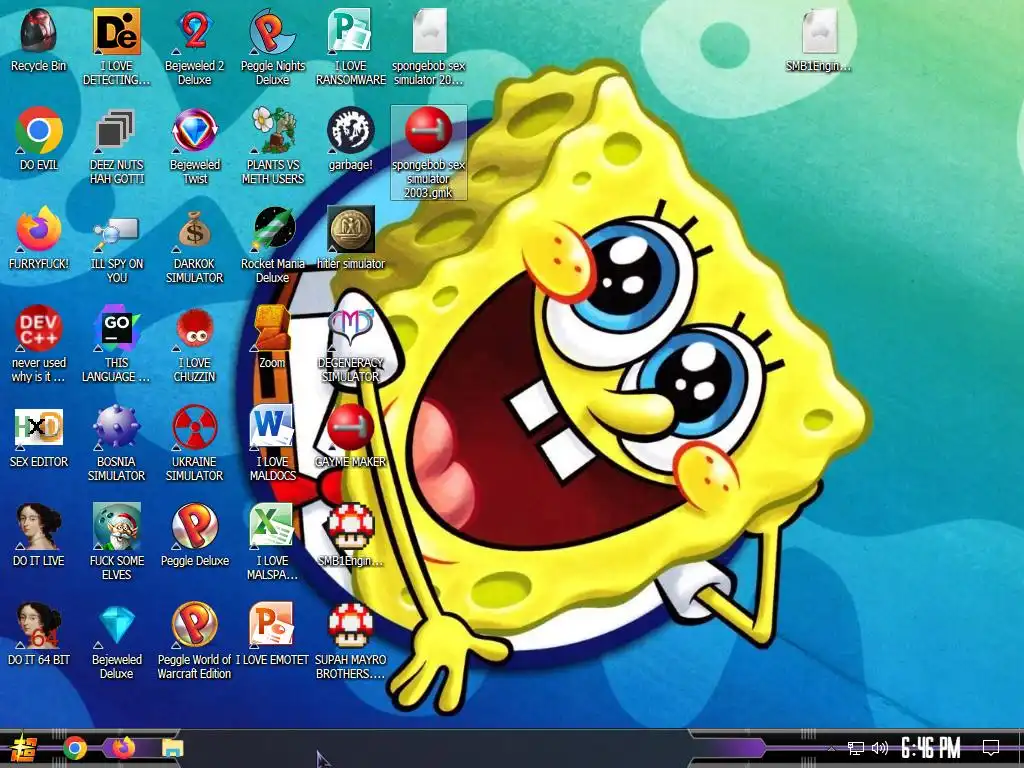Viewport: 1024px width, 768px height.
Task: Select the DO IT LIVE portrait icon
Action: coord(39,526)
